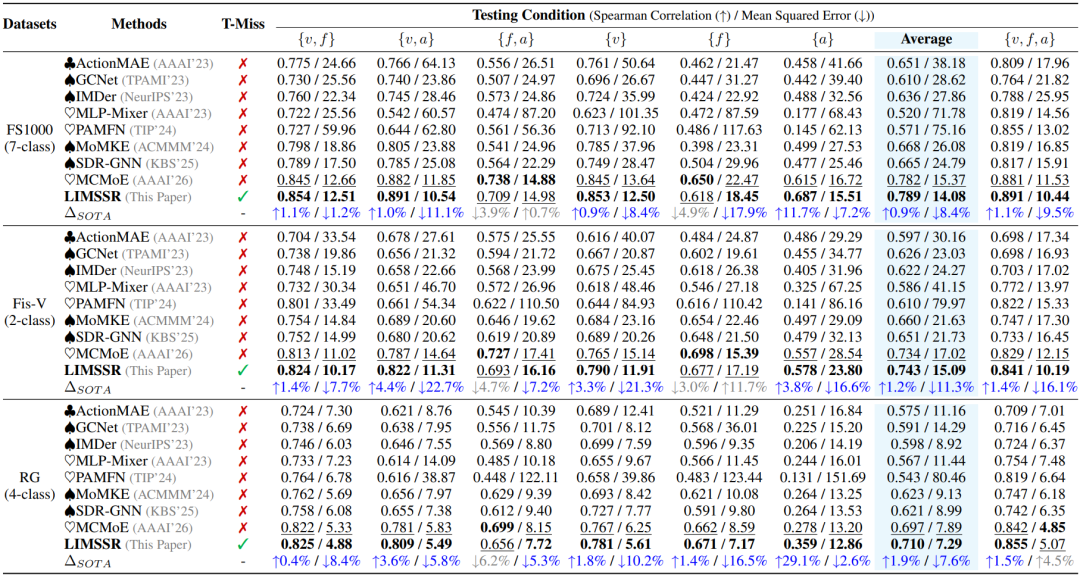Click the red X for MCMoE in Fis-V section

tap(243, 353)
